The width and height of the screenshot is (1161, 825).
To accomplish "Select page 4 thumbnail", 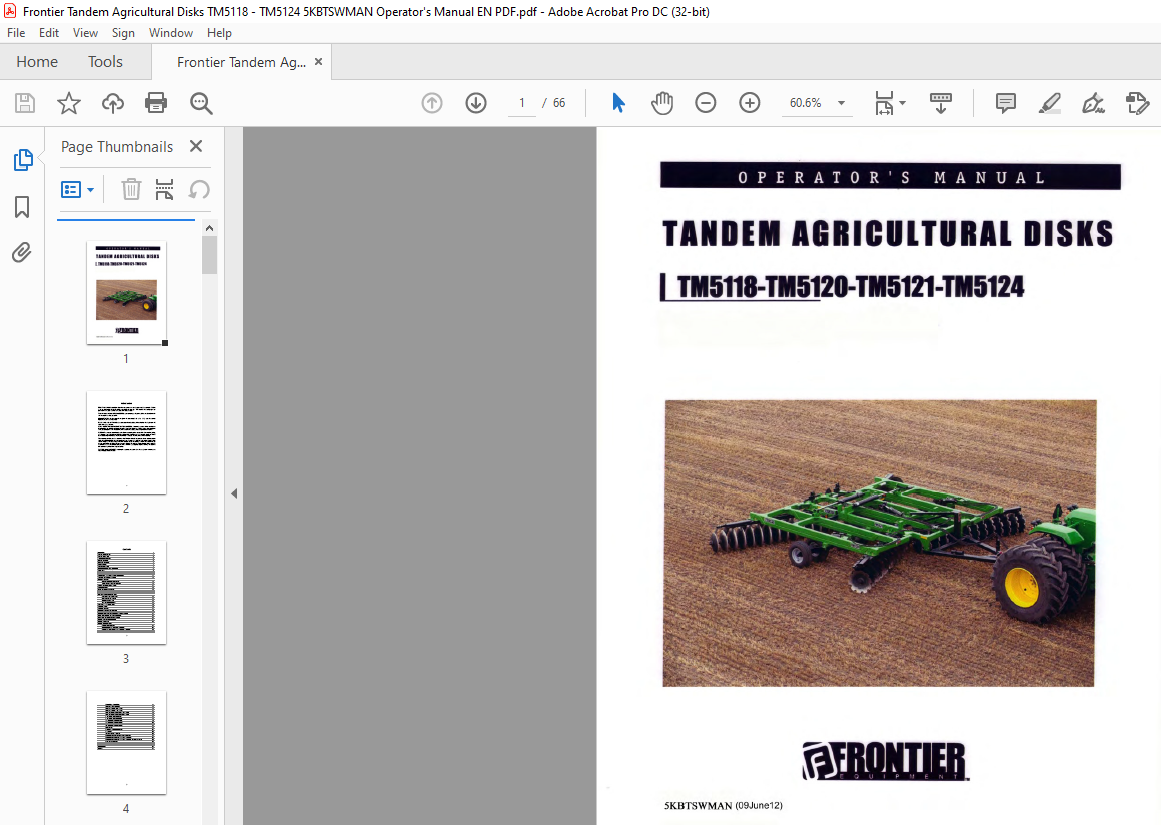I will (127, 742).
